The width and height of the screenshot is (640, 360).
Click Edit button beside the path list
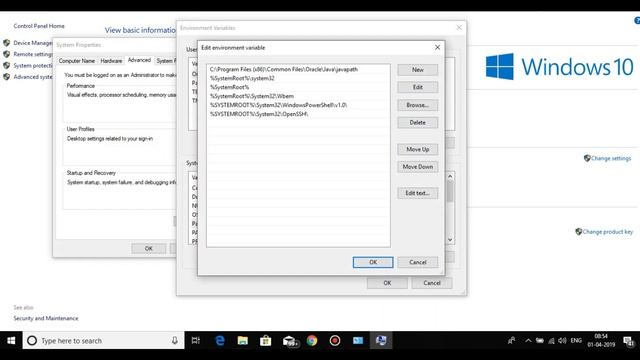pos(418,87)
